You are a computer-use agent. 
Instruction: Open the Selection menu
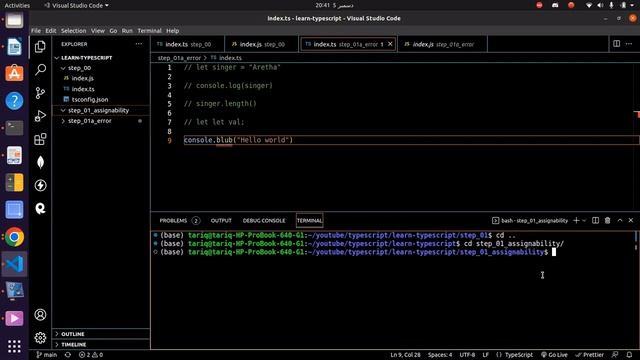(x=73, y=31)
